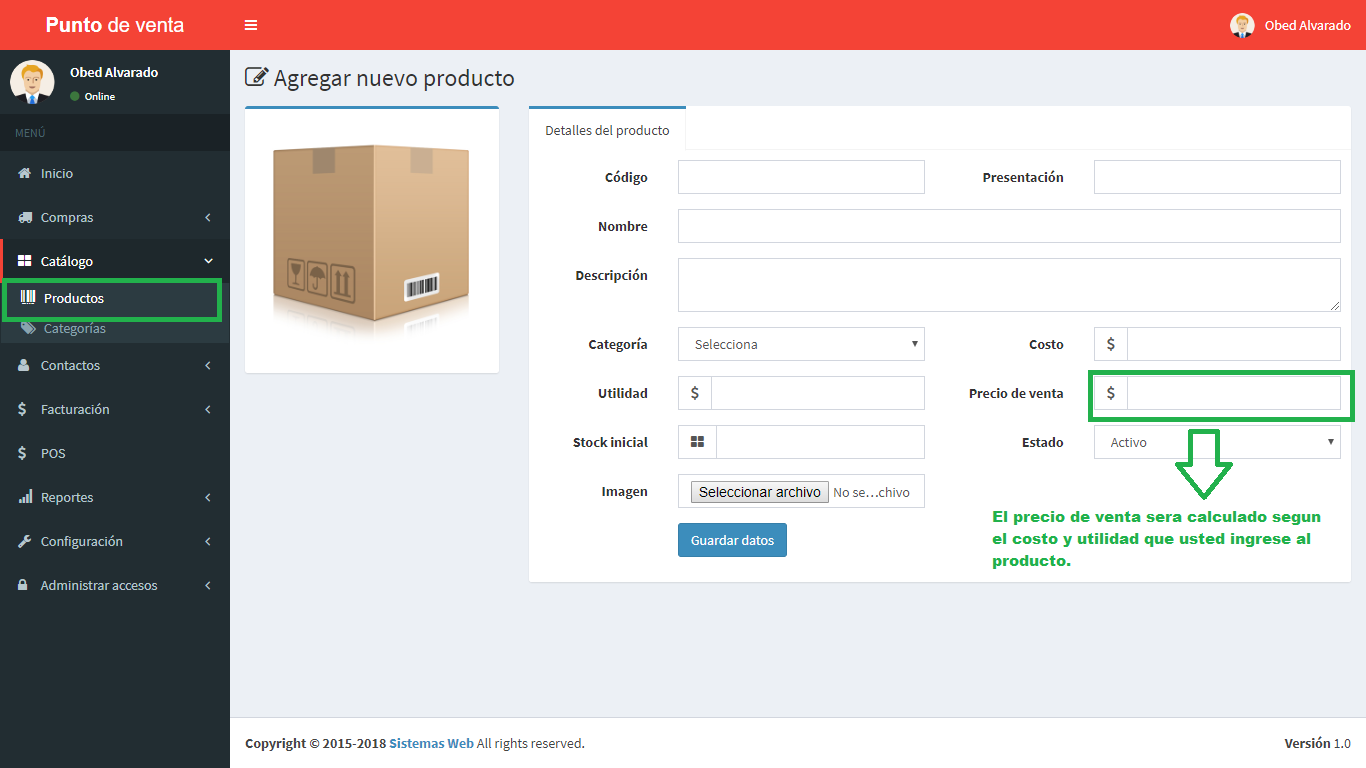This screenshot has width=1366, height=768.
Task: Click the Punto de venta logo
Action: (115, 25)
